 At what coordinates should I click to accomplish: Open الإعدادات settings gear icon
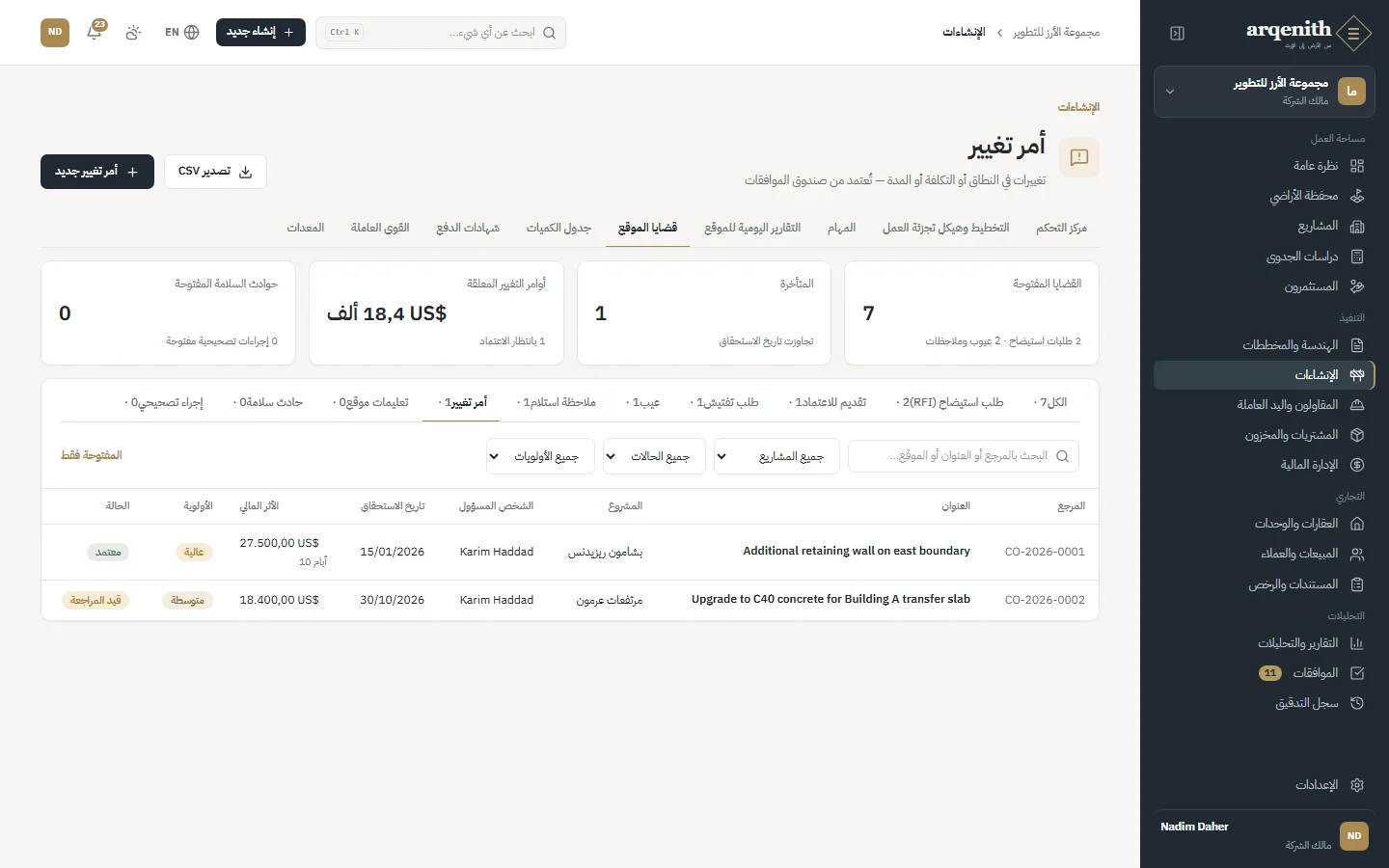click(x=1357, y=785)
